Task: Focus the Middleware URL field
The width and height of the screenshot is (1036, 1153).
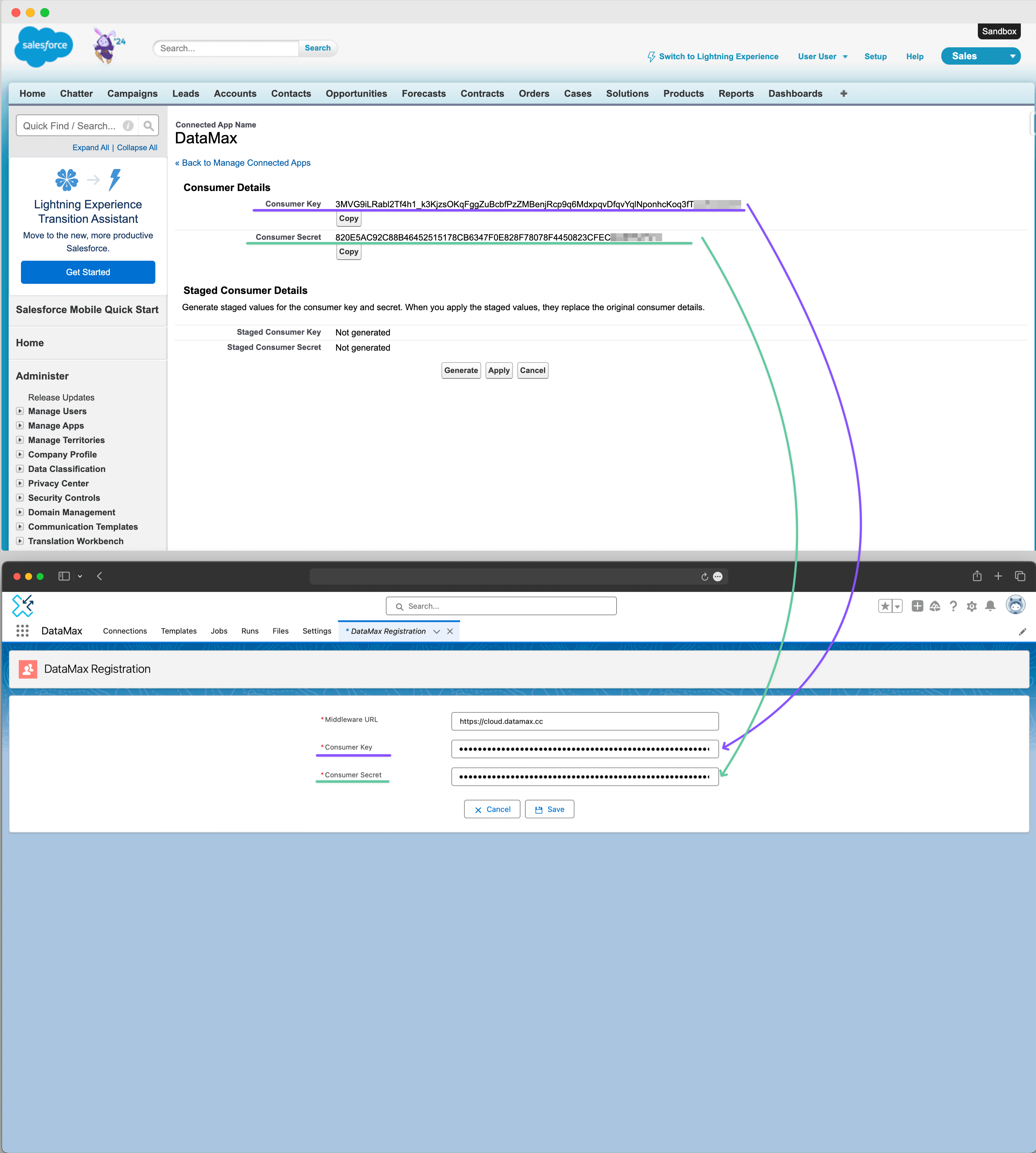Action: [584, 721]
